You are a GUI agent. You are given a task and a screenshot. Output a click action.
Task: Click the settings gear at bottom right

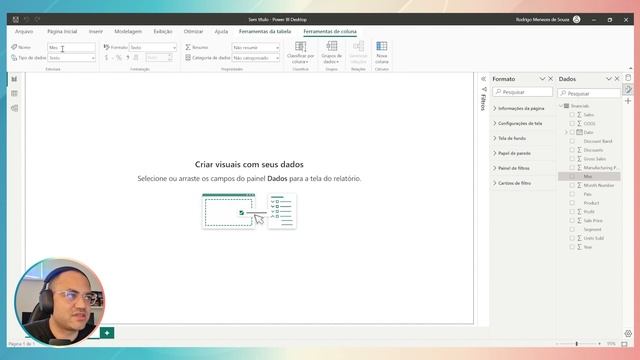pyautogui.click(x=628, y=333)
